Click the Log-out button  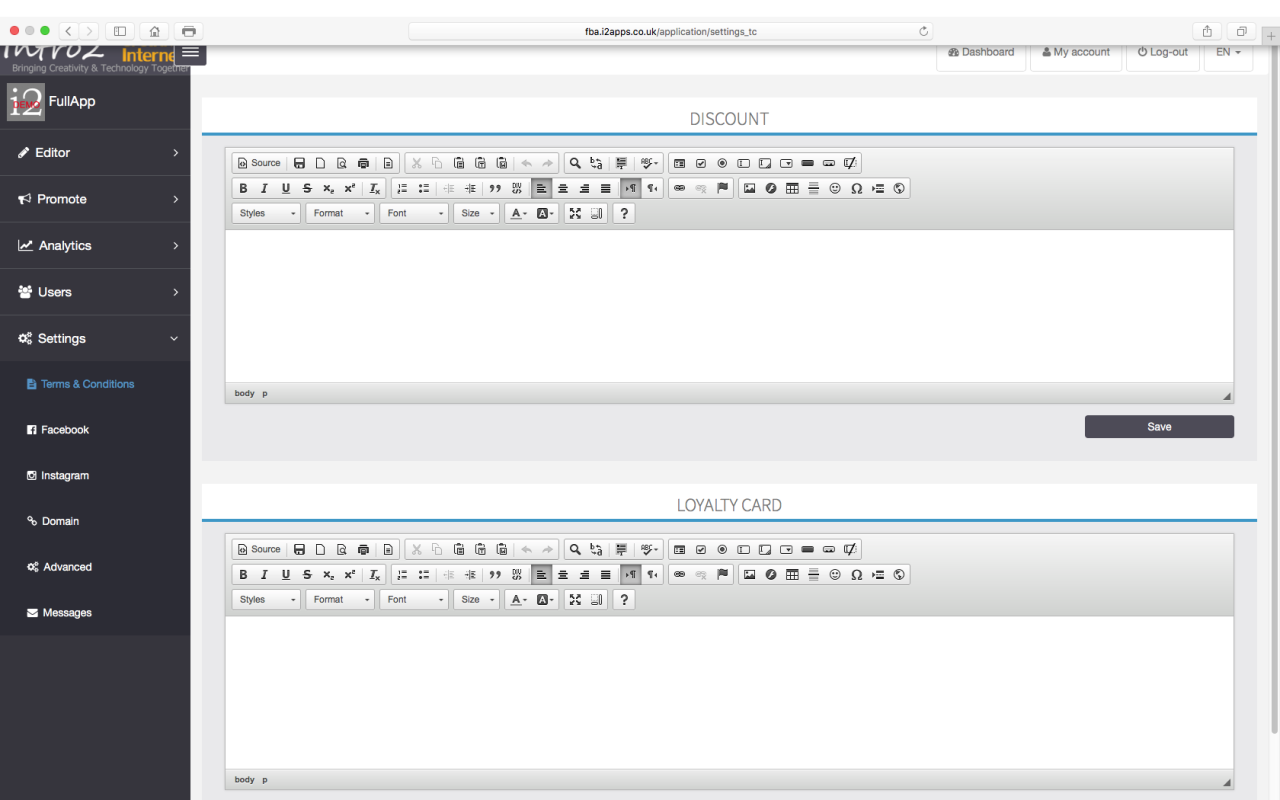coord(1163,52)
